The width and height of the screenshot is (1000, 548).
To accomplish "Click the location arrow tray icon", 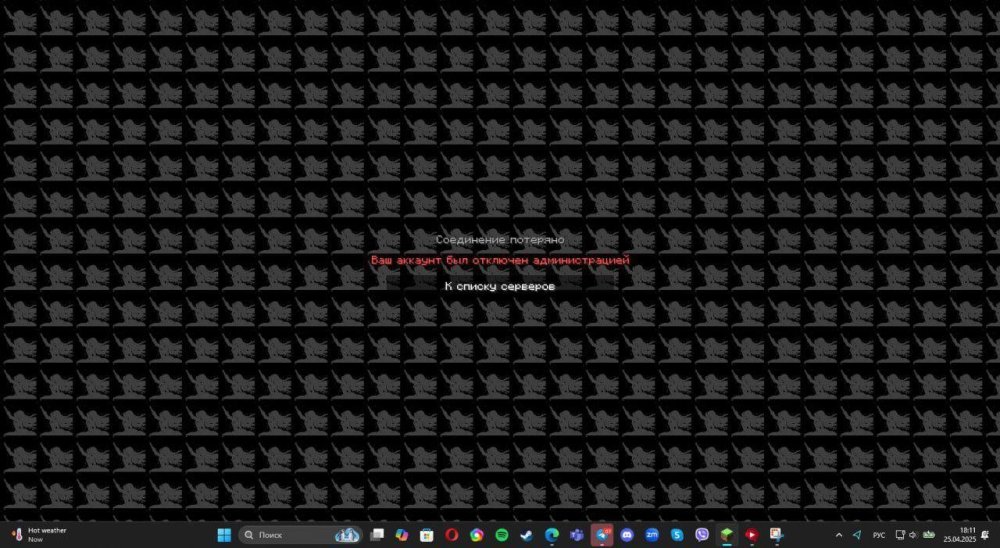I will coord(857,535).
